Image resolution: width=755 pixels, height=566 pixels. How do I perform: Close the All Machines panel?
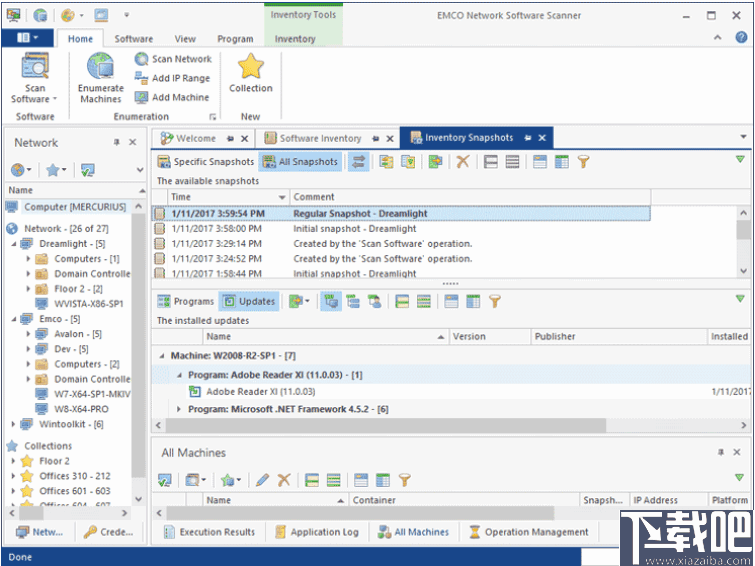[737, 452]
